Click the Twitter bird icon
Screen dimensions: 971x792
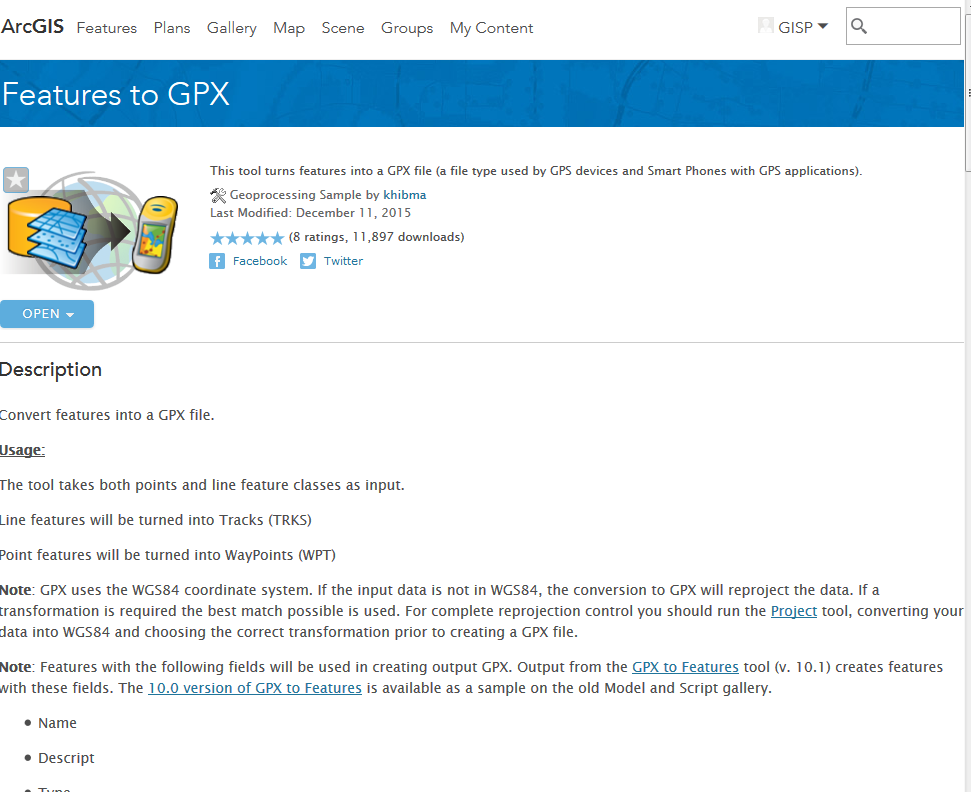[x=308, y=261]
